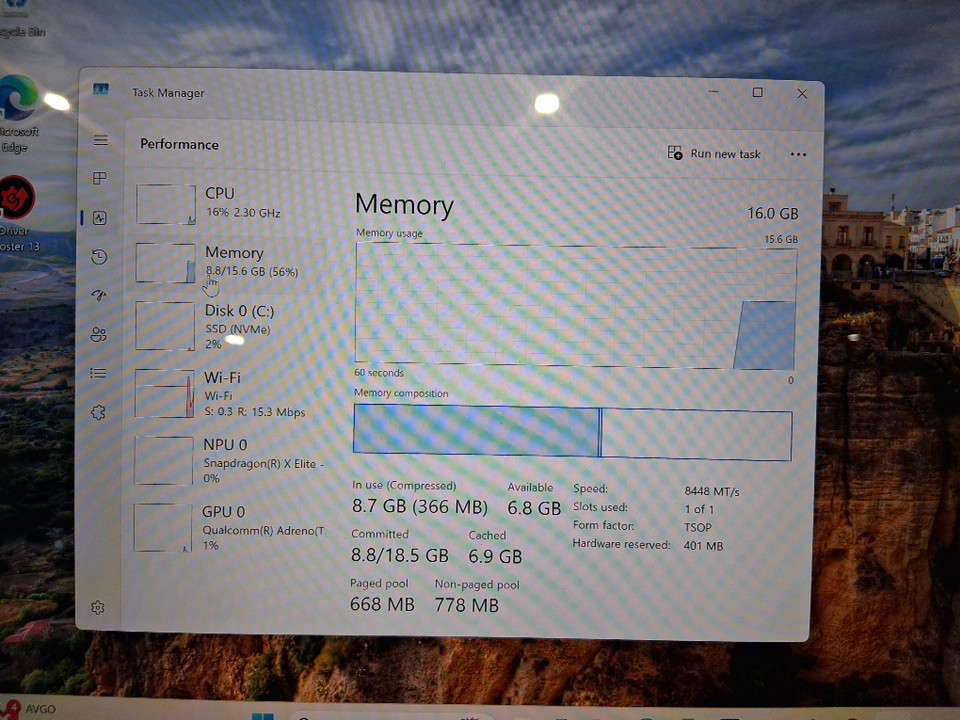
Task: Maximize the Task Manager window
Action: (757, 93)
